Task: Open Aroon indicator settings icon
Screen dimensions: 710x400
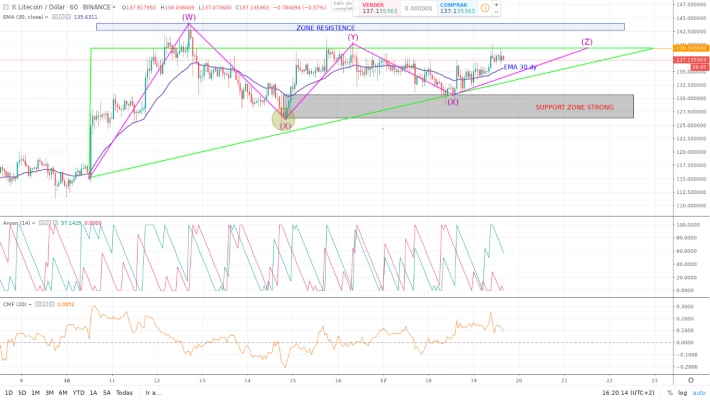Action: tap(48, 223)
